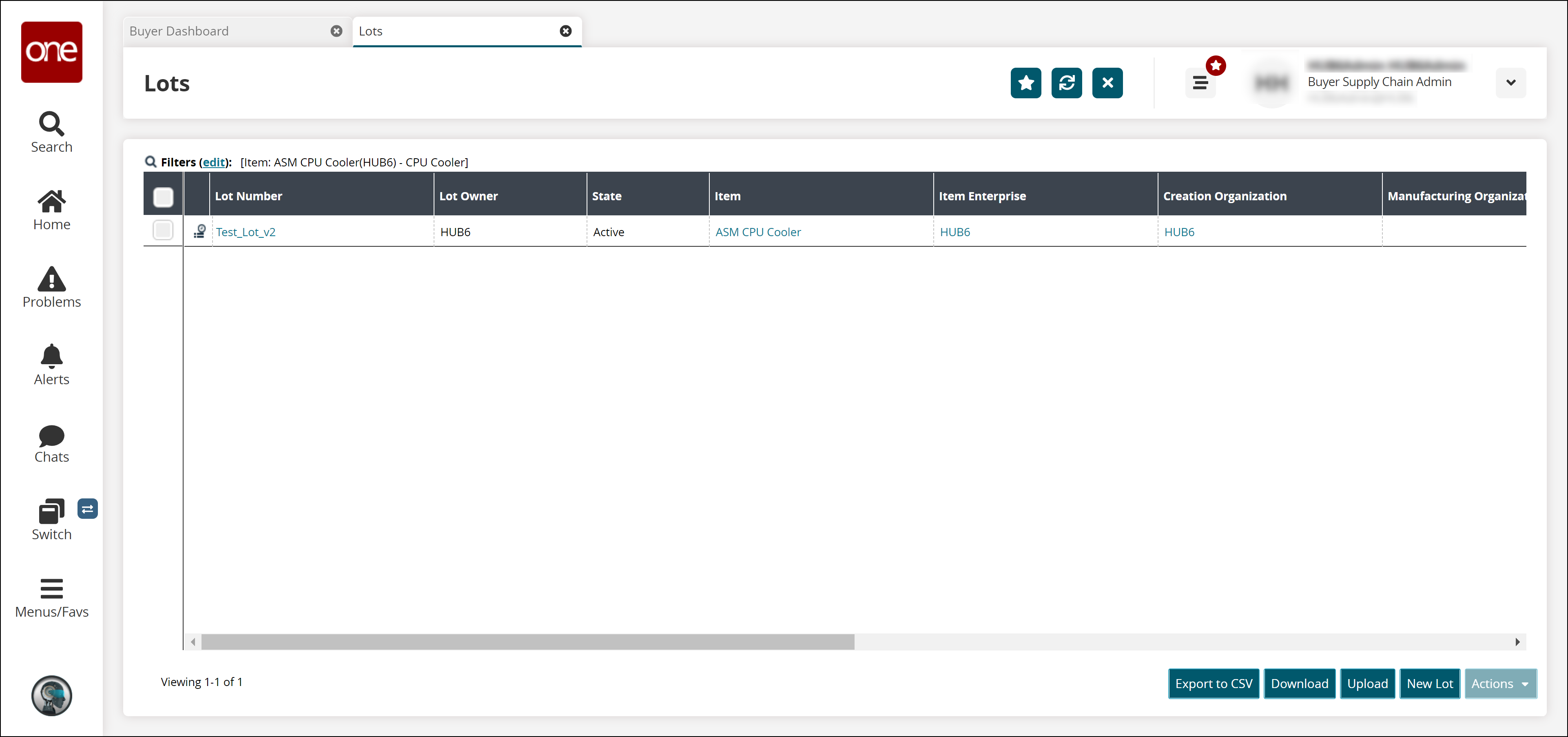Open Alerts bell icon
The image size is (1568, 737).
point(51,364)
